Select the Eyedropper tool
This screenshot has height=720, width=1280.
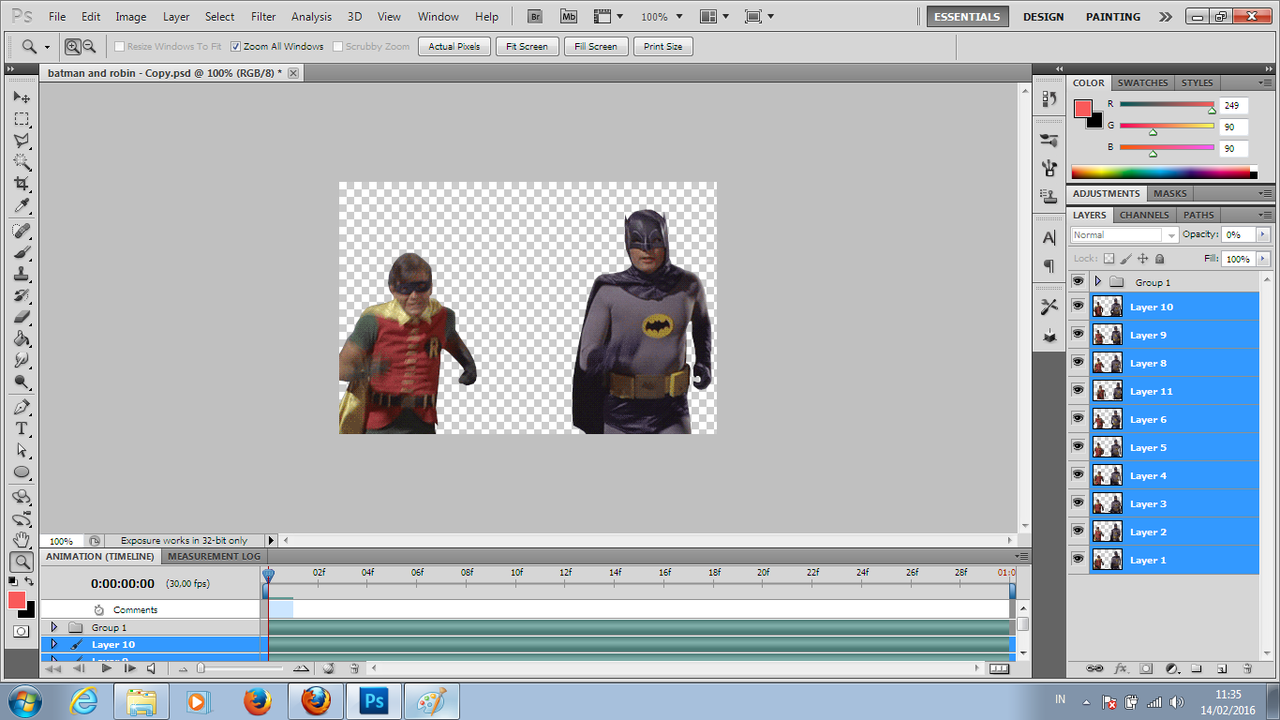[21, 207]
